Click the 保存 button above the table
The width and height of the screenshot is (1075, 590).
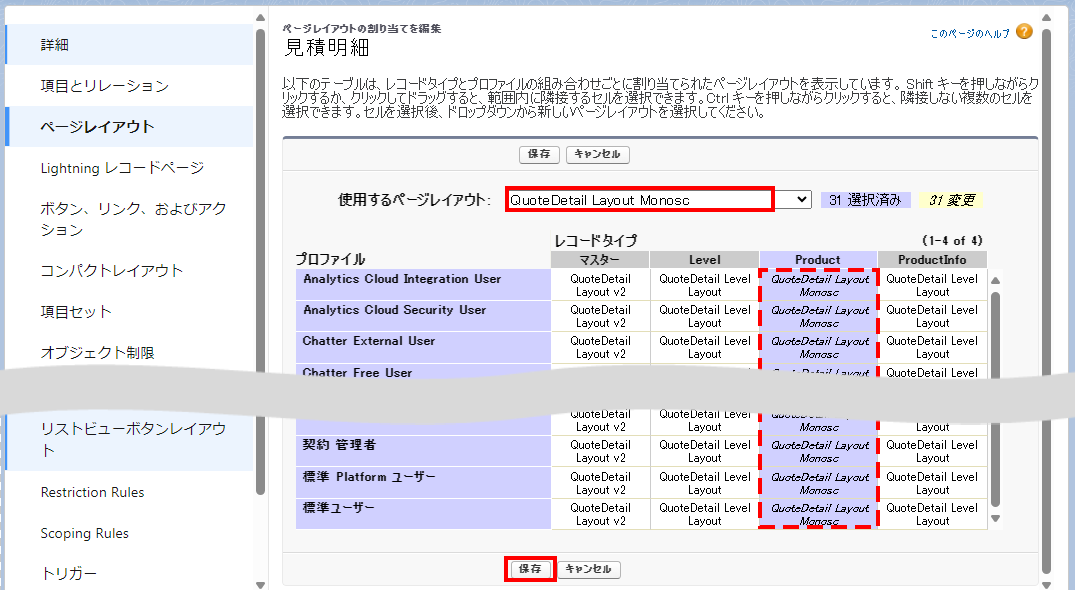[x=539, y=155]
